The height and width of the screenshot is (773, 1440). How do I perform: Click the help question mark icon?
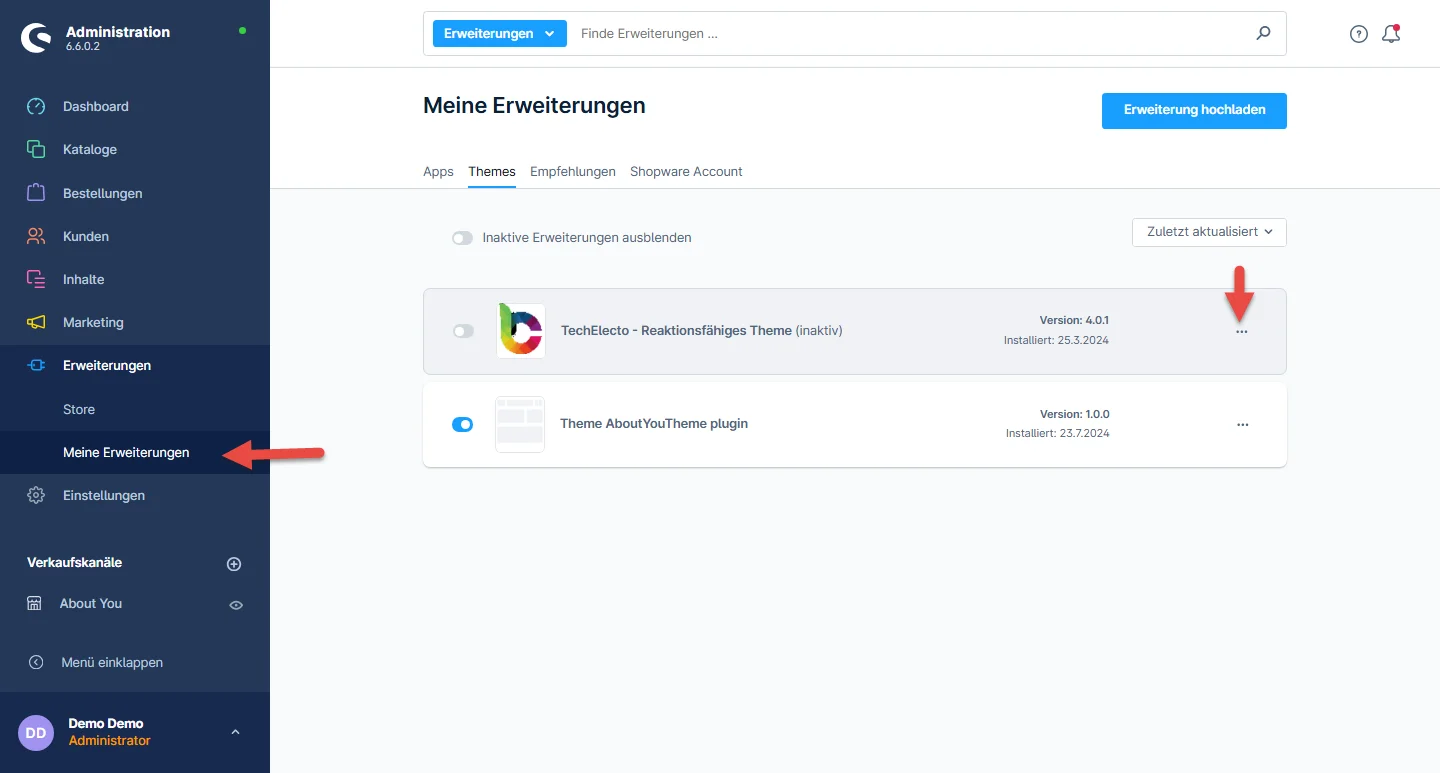pos(1358,34)
